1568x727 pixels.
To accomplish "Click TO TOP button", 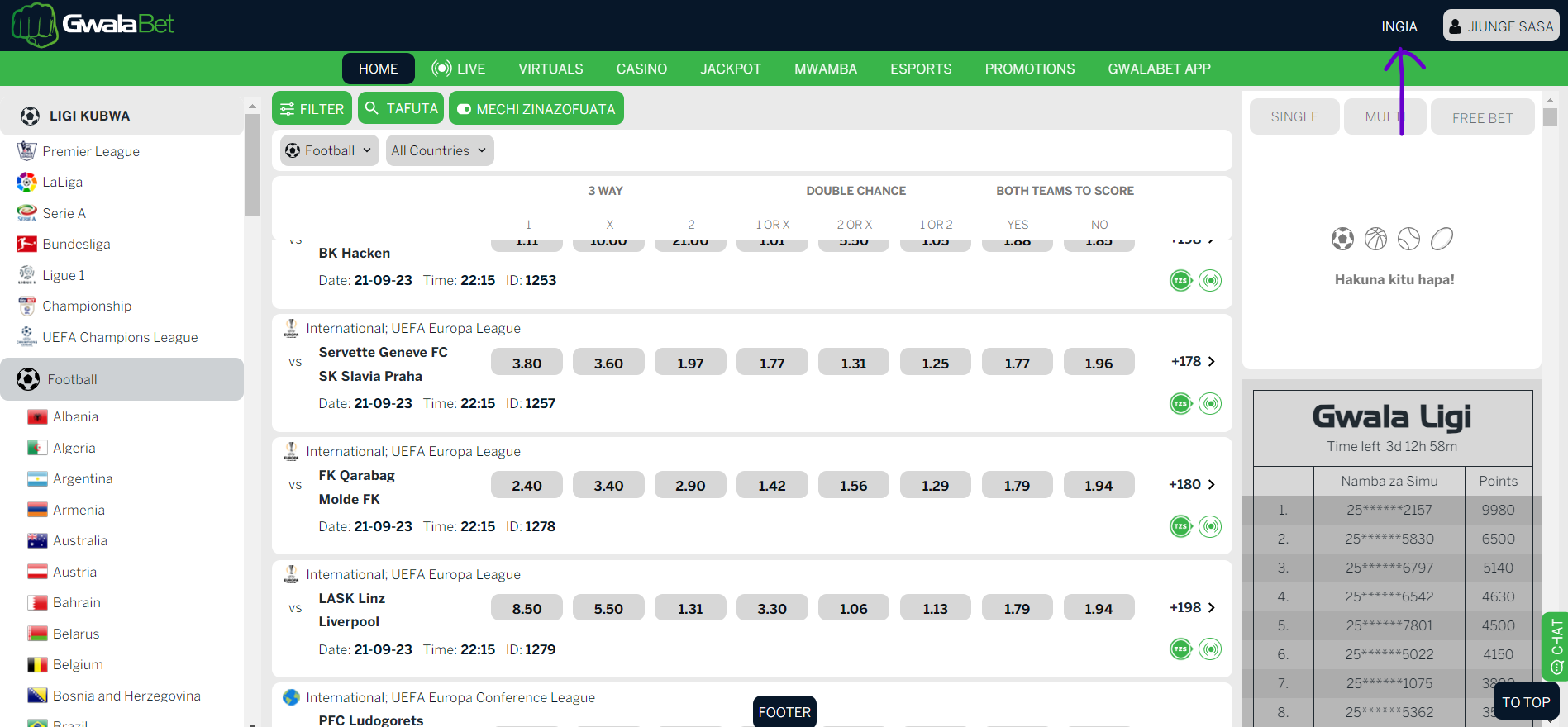I will (1526, 701).
